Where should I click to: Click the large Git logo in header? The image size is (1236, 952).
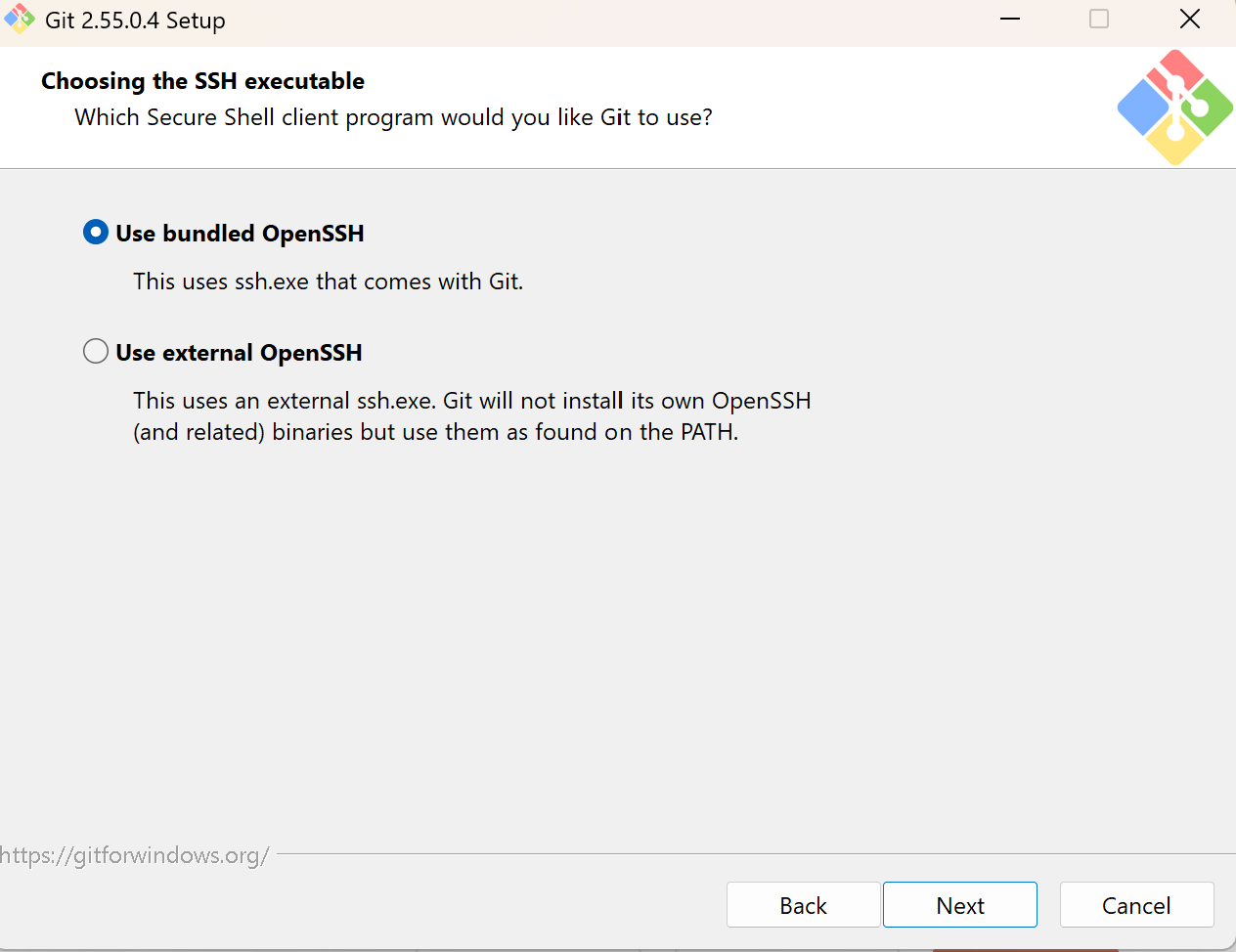(x=1174, y=108)
